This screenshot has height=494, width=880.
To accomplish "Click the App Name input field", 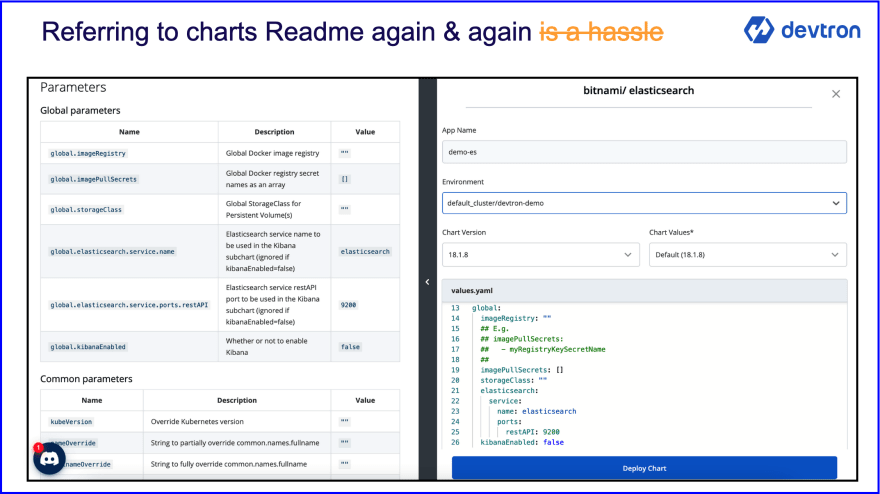I will point(644,152).
